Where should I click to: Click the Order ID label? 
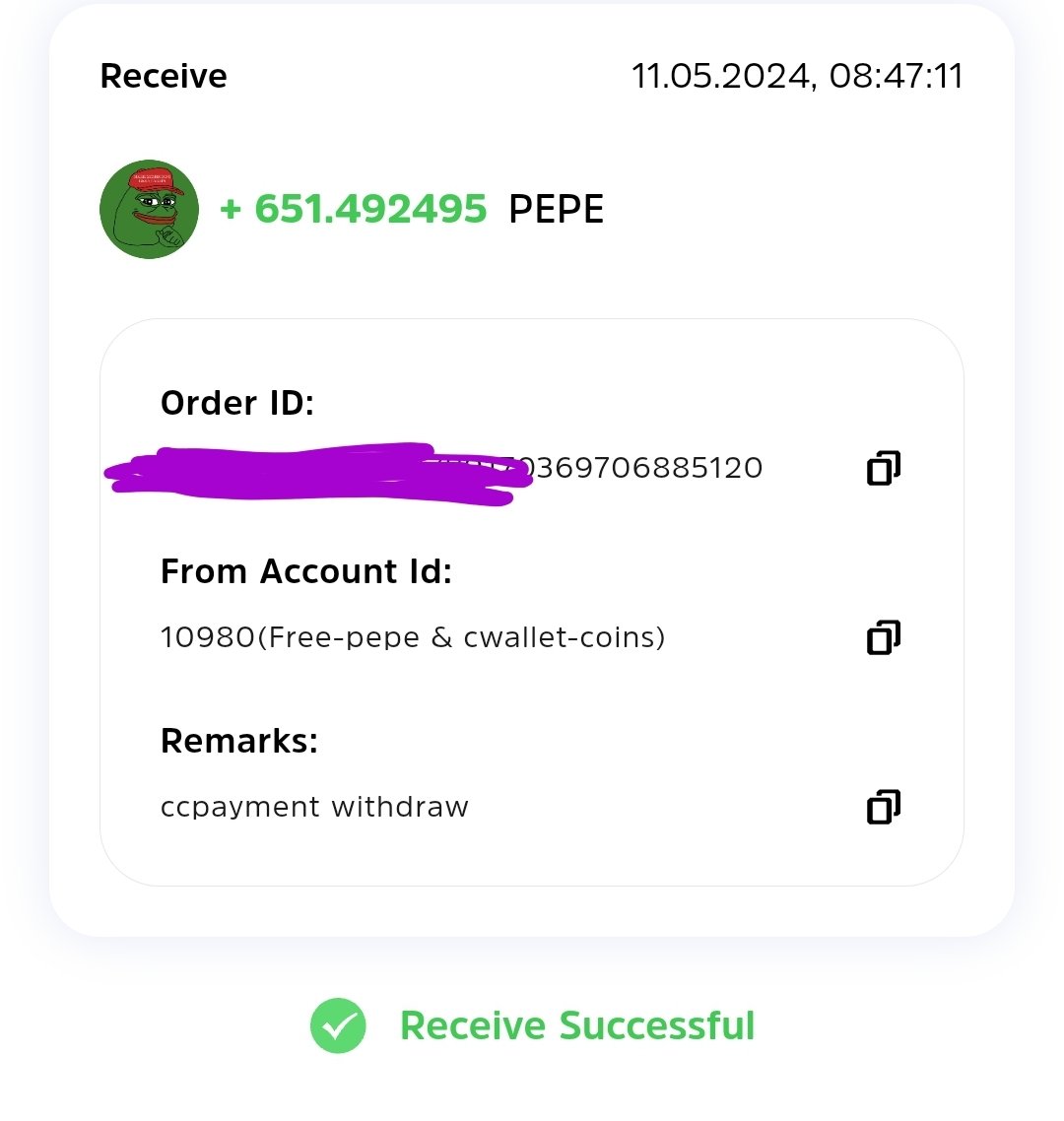click(x=237, y=403)
